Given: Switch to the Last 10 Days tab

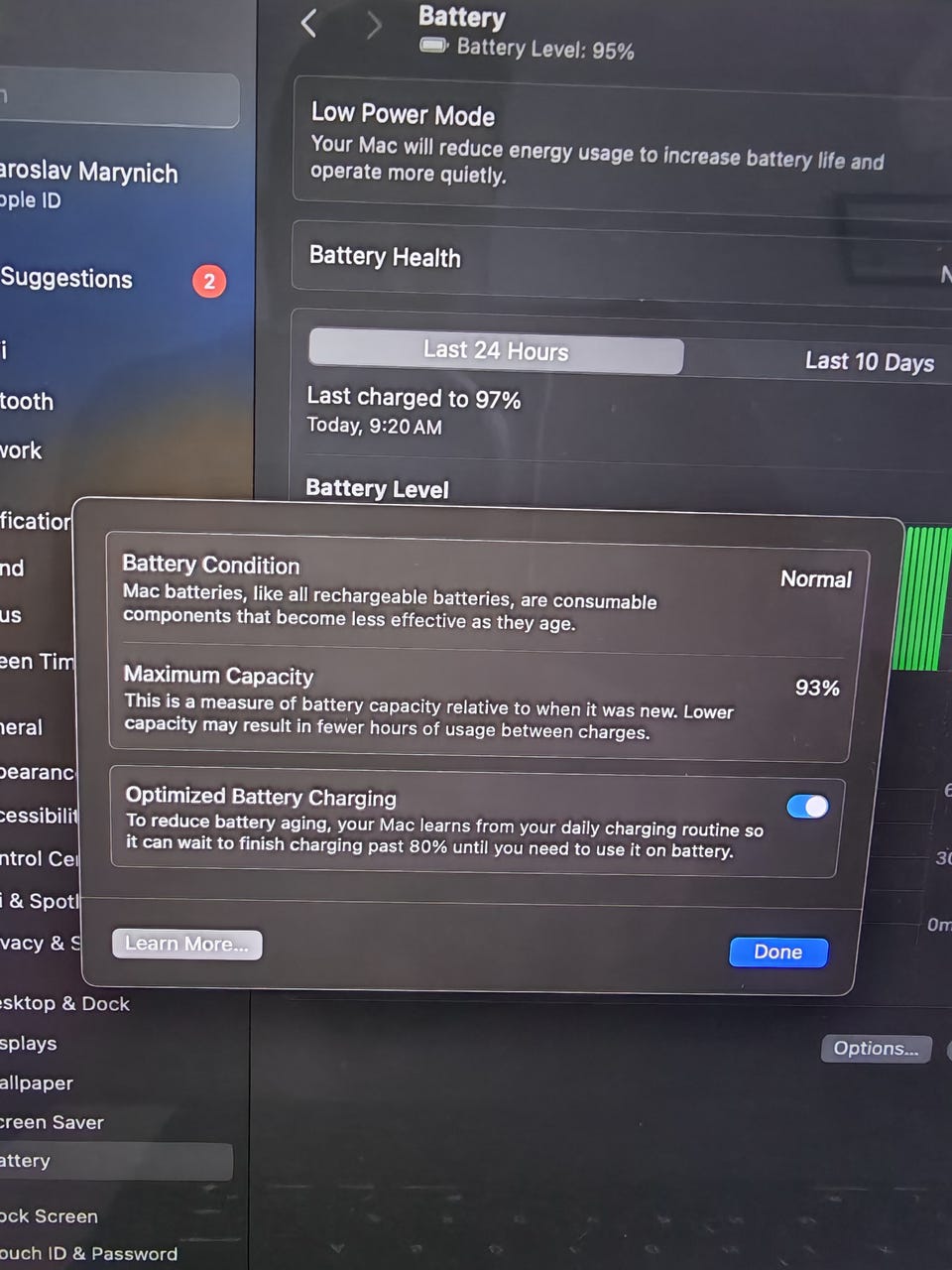Looking at the screenshot, I should (x=869, y=361).
